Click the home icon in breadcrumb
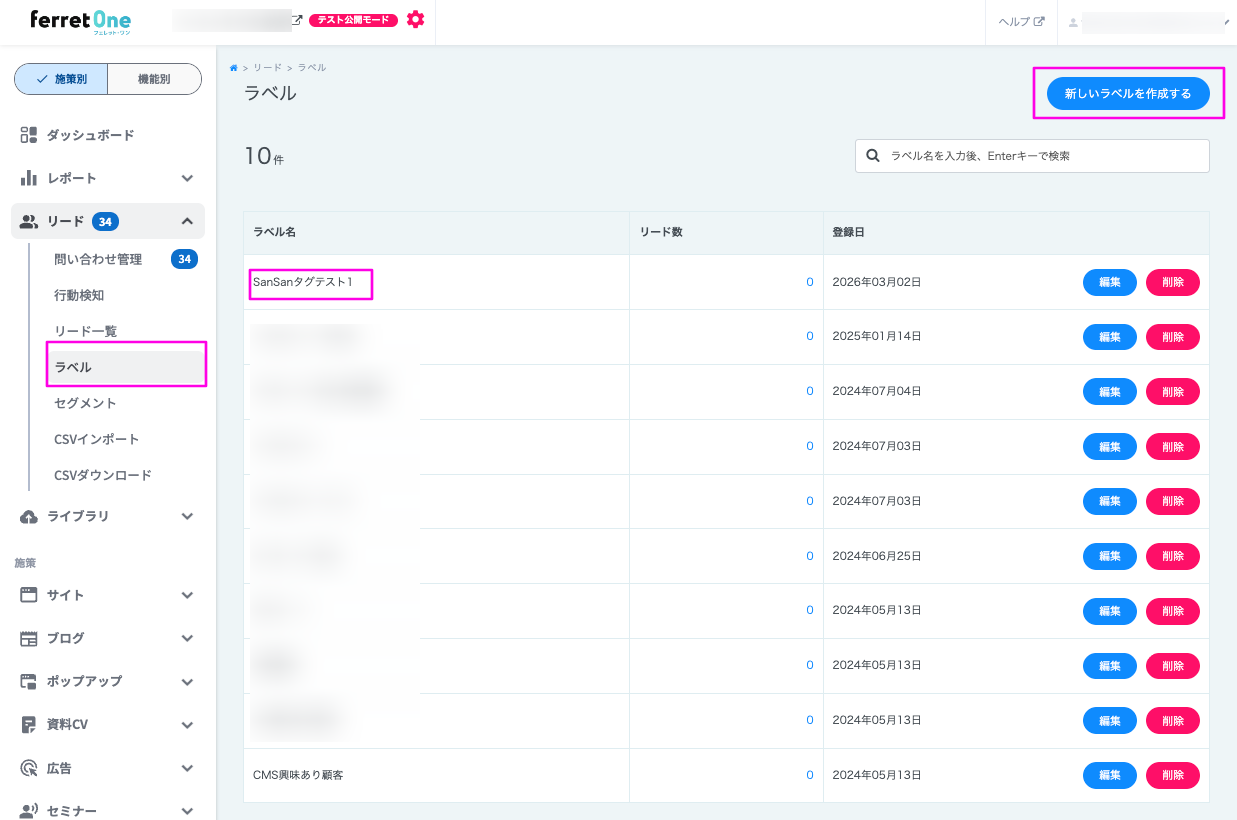 pyautogui.click(x=234, y=68)
